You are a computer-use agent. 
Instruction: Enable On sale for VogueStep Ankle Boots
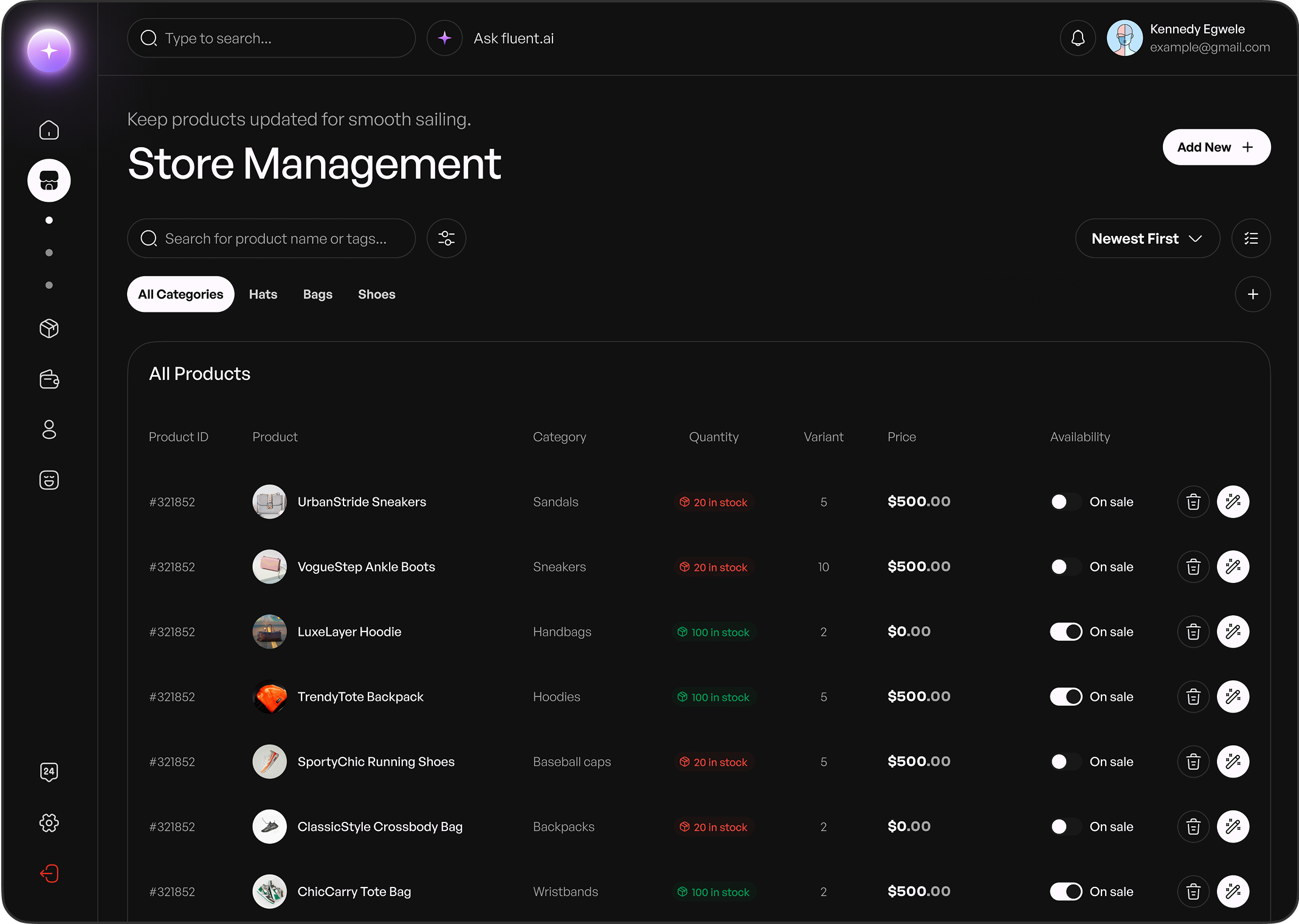click(1066, 567)
